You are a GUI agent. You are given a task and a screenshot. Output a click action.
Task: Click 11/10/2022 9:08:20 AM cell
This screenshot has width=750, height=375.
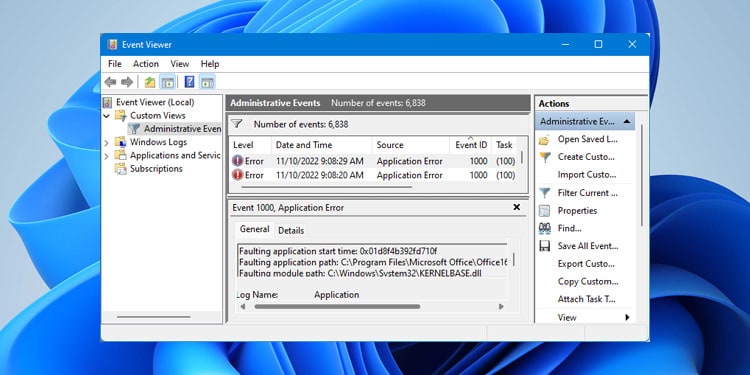(320, 175)
